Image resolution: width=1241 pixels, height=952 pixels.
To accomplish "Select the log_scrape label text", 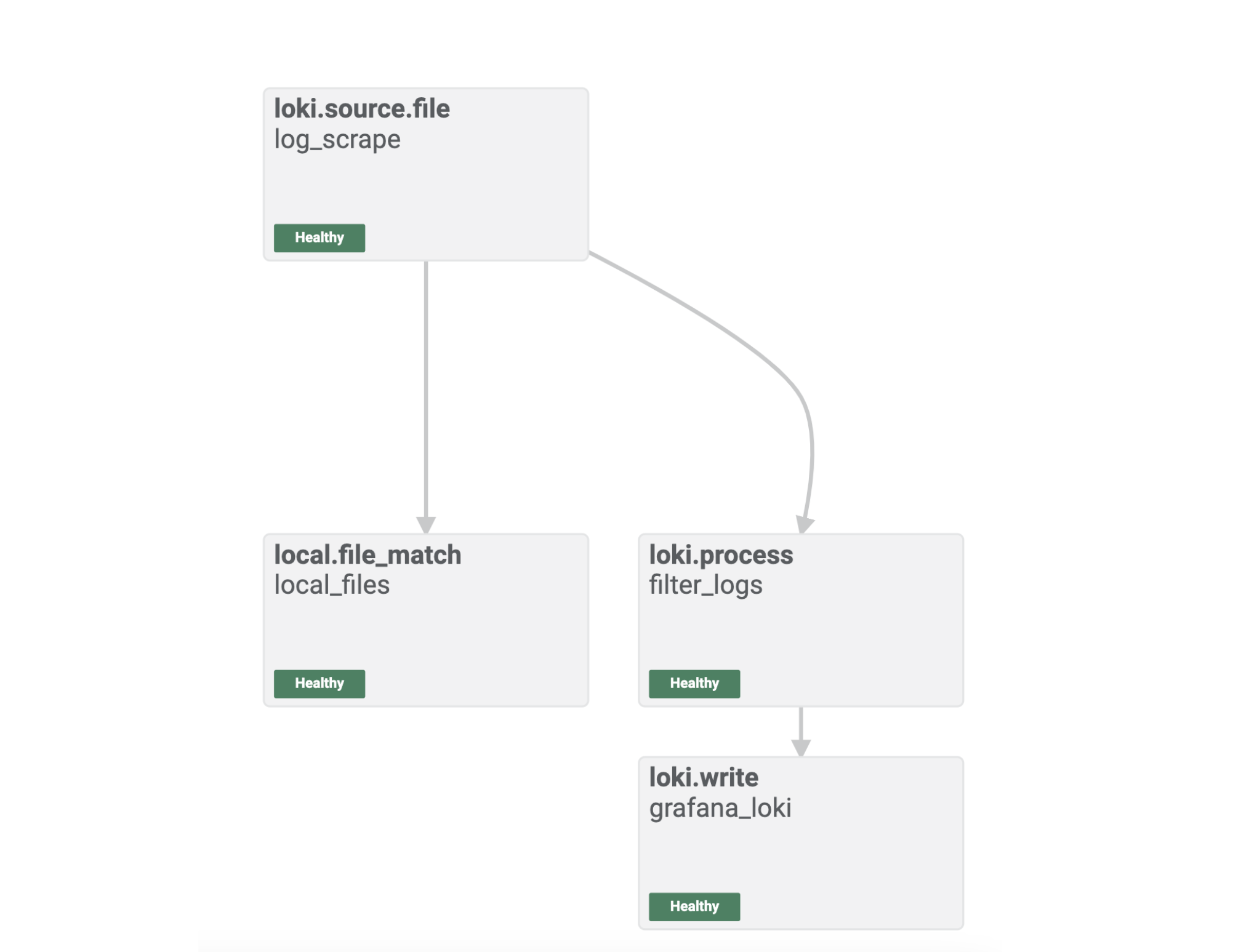I will coord(337,140).
